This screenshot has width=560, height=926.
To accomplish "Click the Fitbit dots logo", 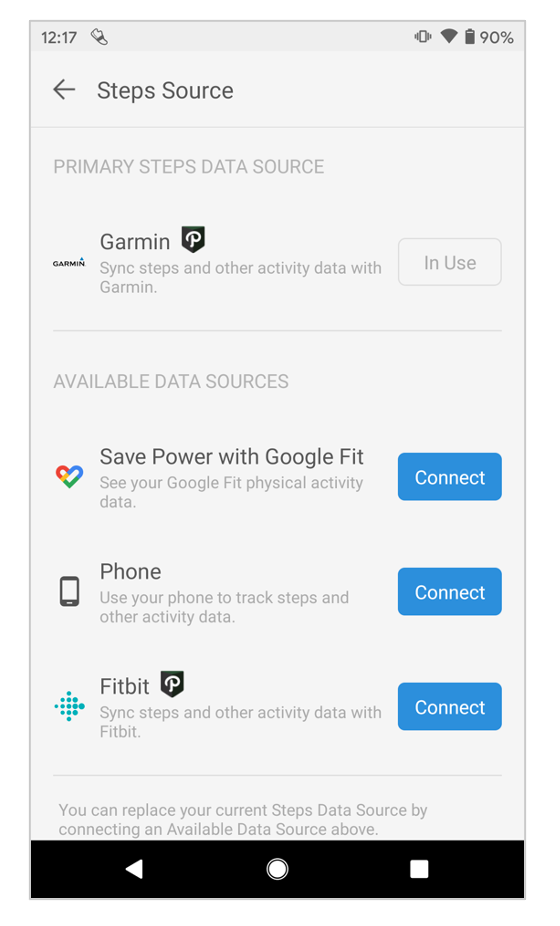I will 69,706.
